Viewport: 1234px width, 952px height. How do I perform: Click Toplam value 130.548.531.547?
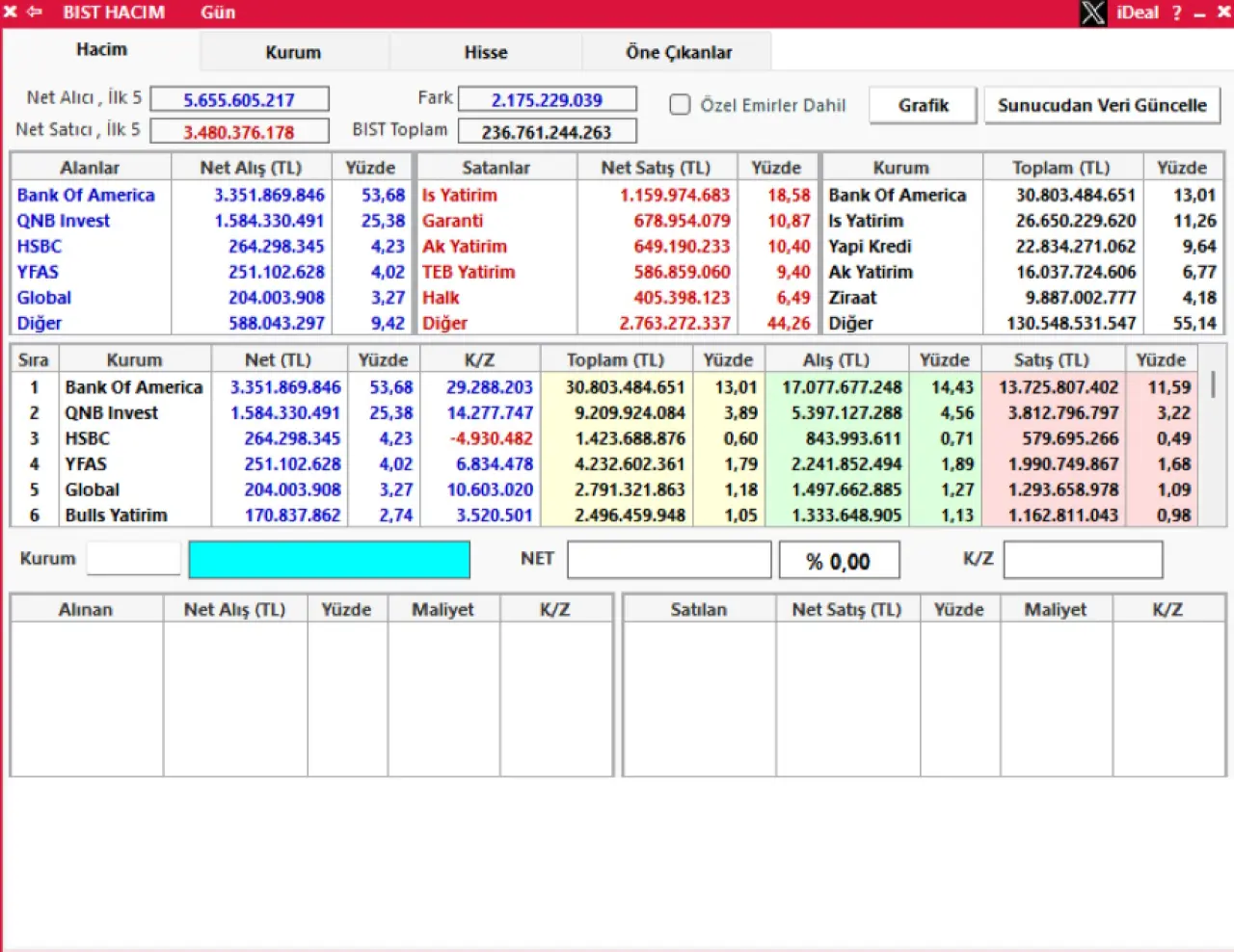[1071, 324]
